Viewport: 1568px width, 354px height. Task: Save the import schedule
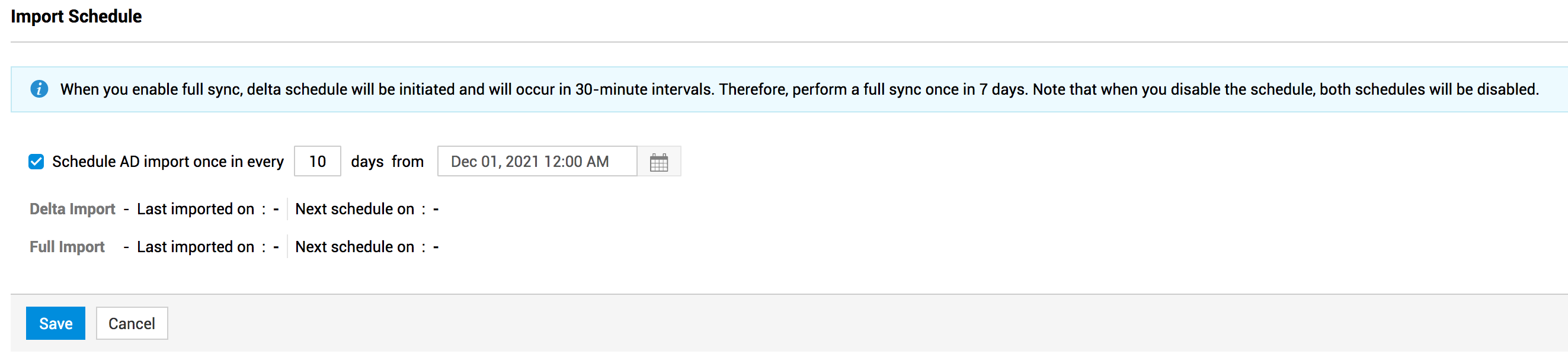pos(55,324)
